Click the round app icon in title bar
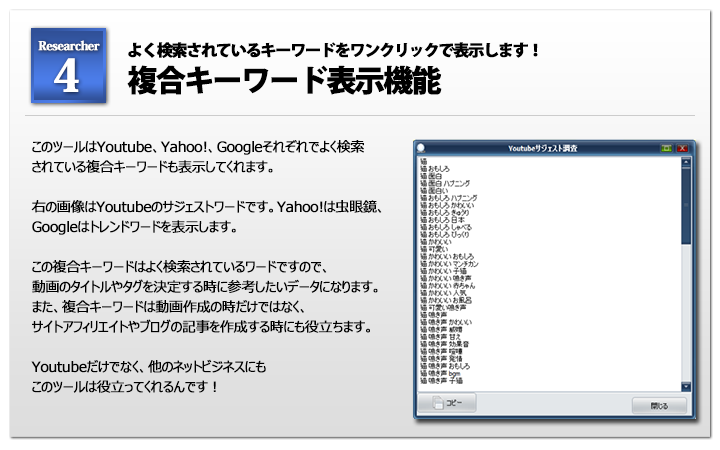The width and height of the screenshot is (720, 450). (x=422, y=148)
